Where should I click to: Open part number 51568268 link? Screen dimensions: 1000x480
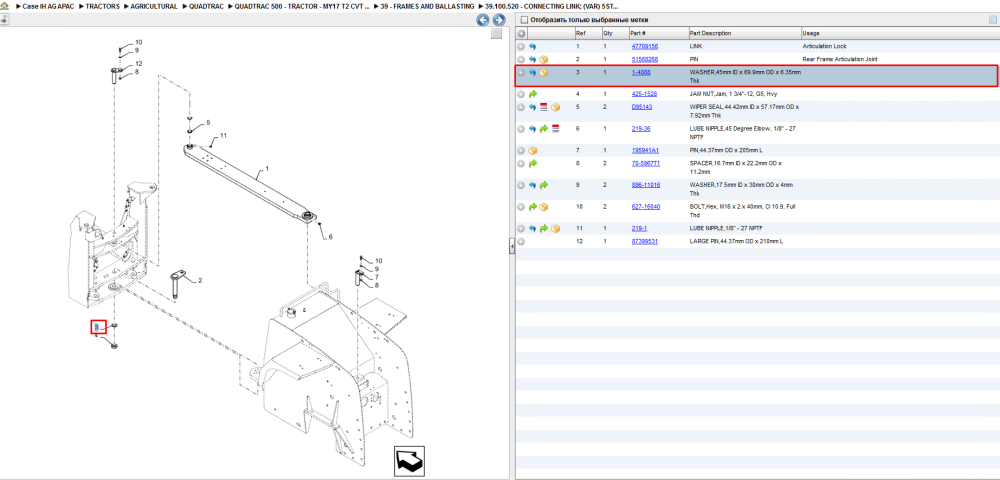645,59
